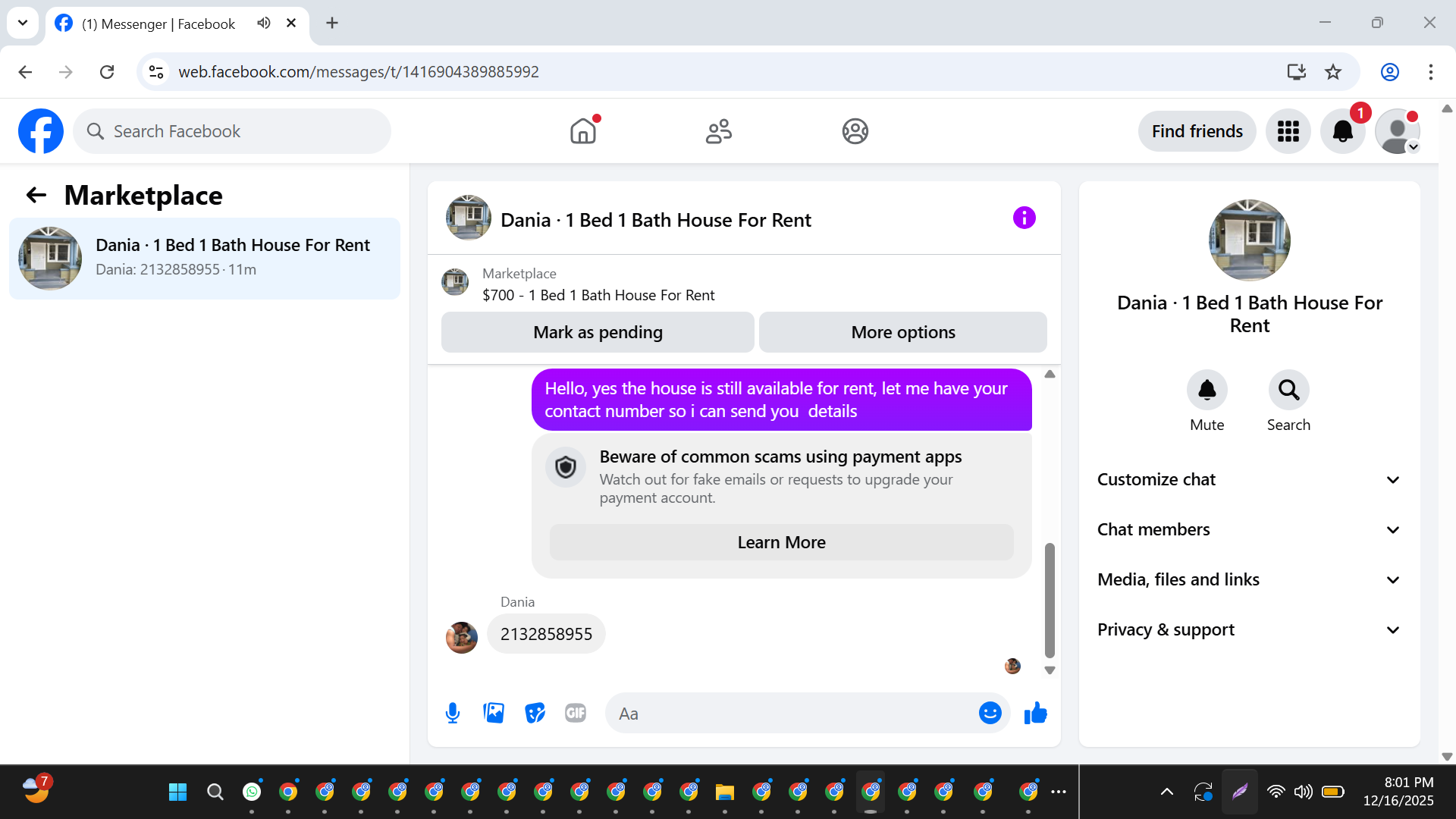Open the Windows Start menu
This screenshot has height=819, width=1456.
pyautogui.click(x=177, y=792)
